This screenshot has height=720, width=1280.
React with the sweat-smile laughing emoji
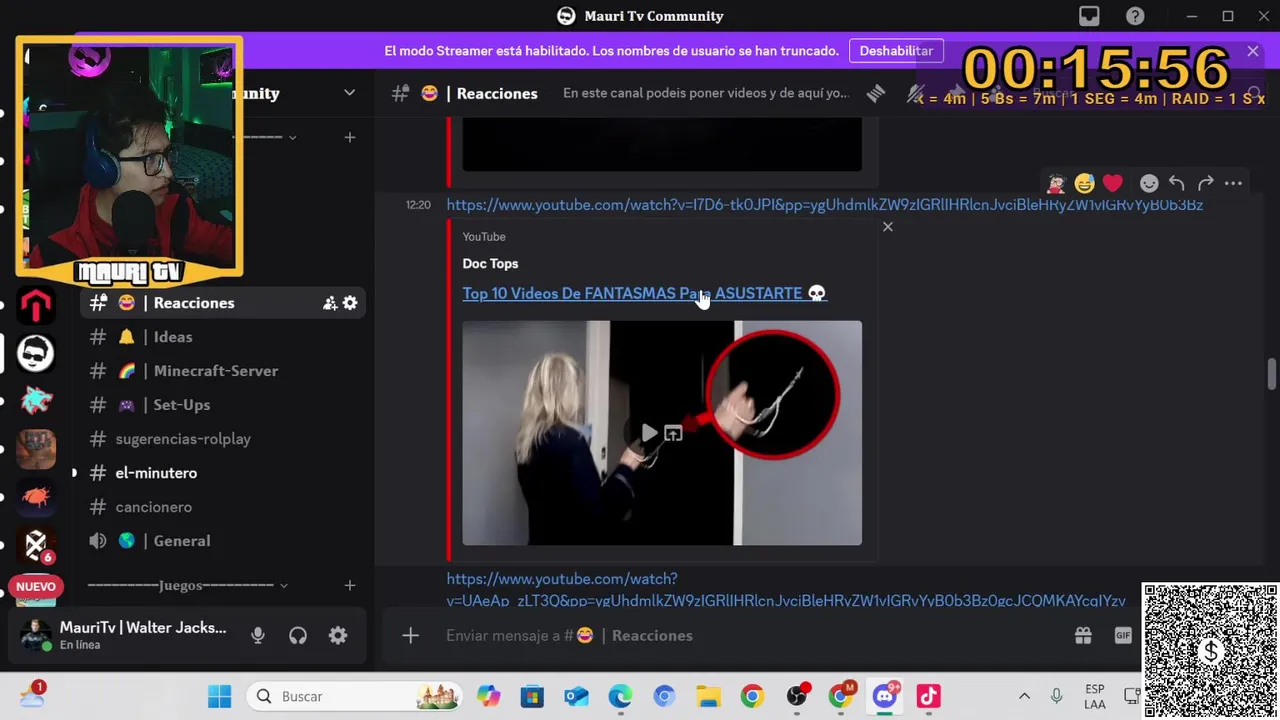(1084, 183)
